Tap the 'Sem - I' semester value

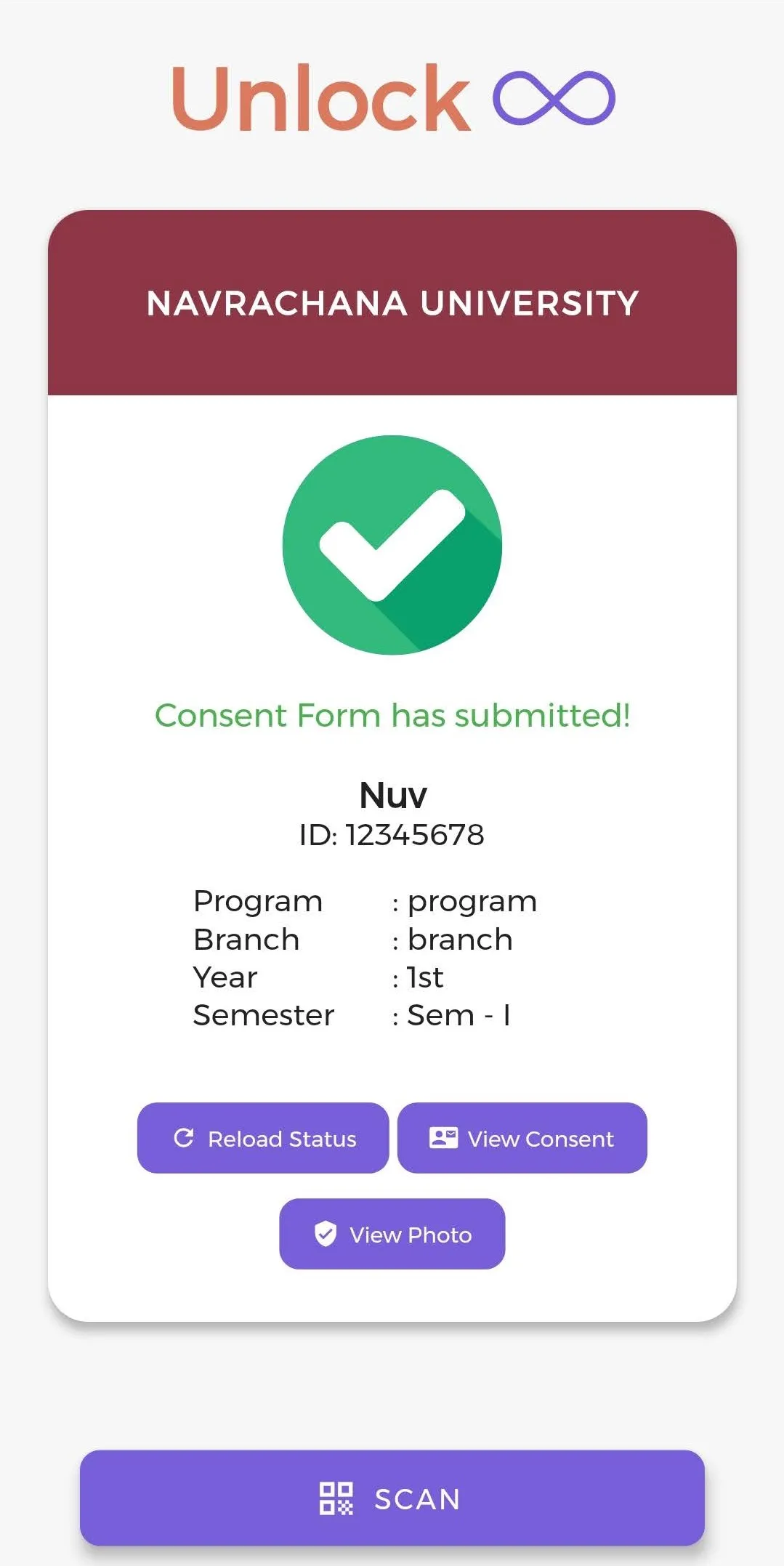click(x=459, y=1015)
